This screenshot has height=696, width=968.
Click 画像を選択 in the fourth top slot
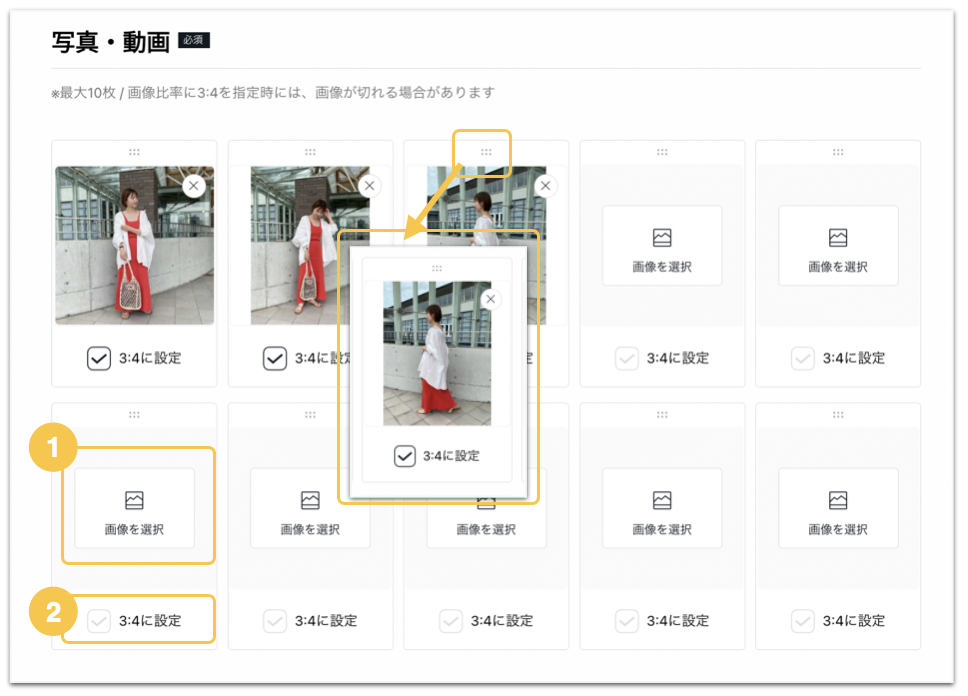tap(662, 246)
